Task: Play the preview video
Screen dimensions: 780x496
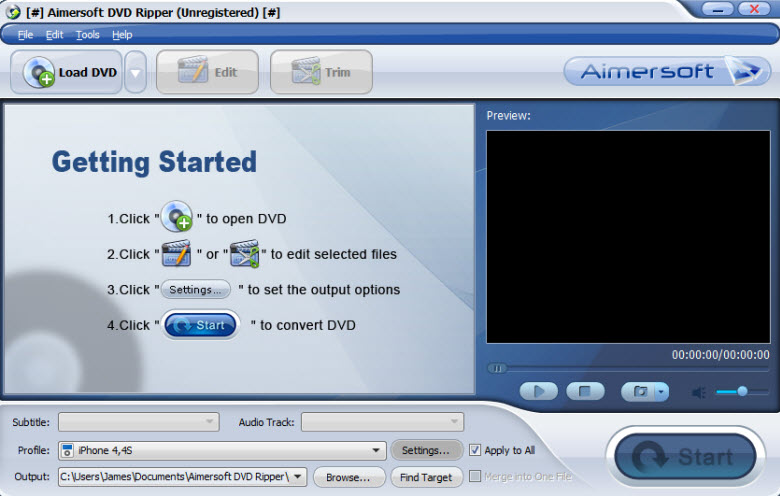Action: (x=539, y=392)
